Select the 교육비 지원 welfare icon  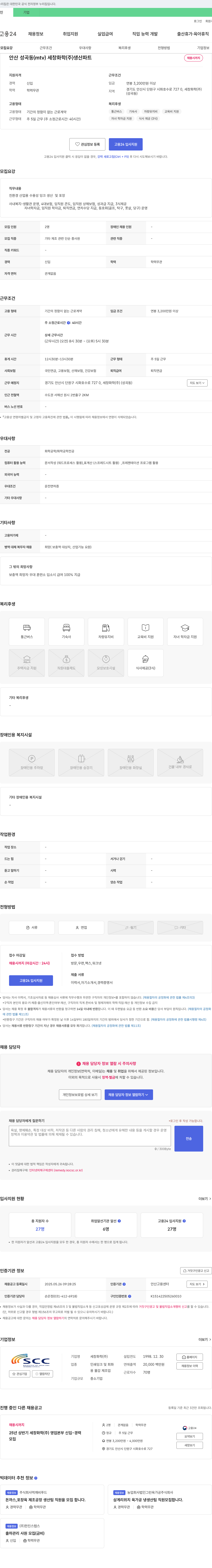[146, 631]
